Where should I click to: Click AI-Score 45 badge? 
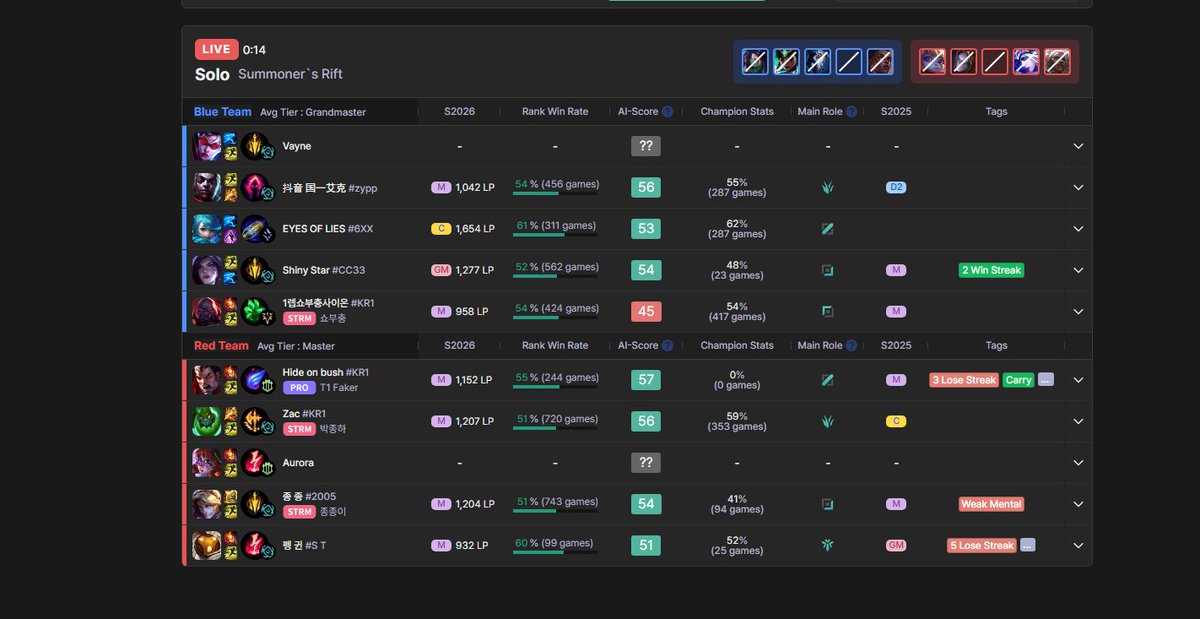click(646, 311)
